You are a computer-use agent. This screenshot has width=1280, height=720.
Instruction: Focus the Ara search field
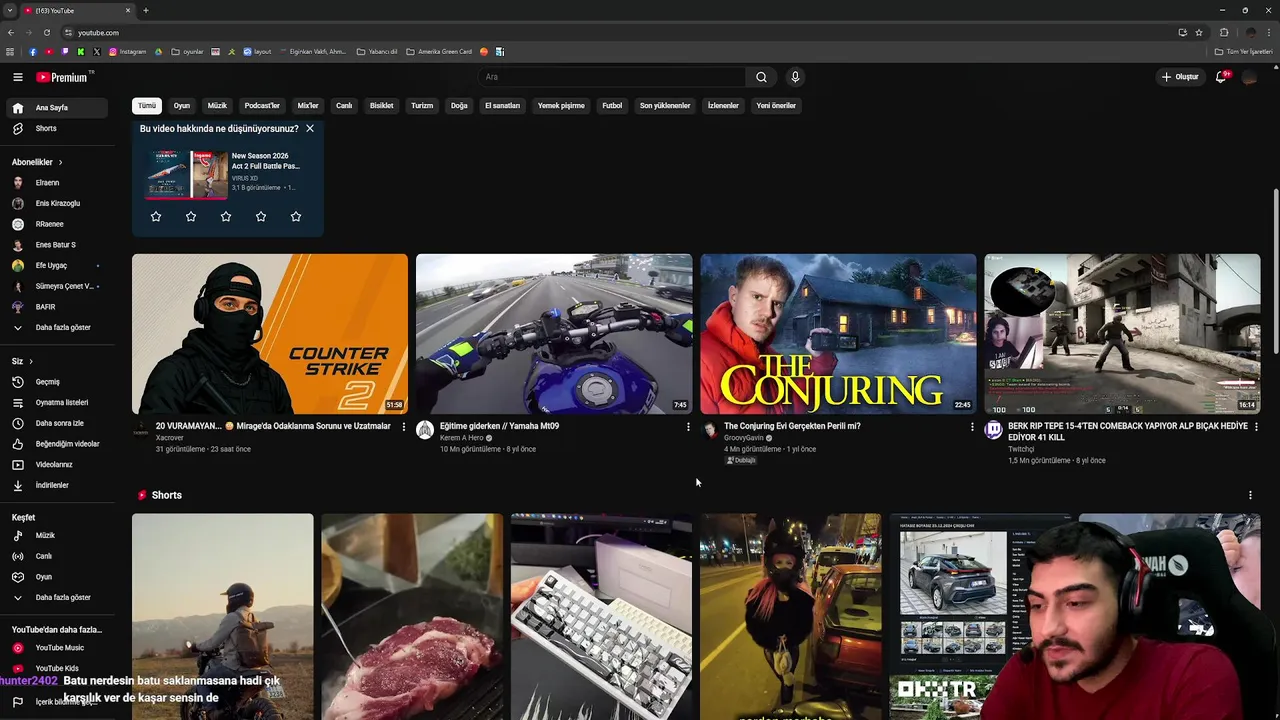[611, 77]
